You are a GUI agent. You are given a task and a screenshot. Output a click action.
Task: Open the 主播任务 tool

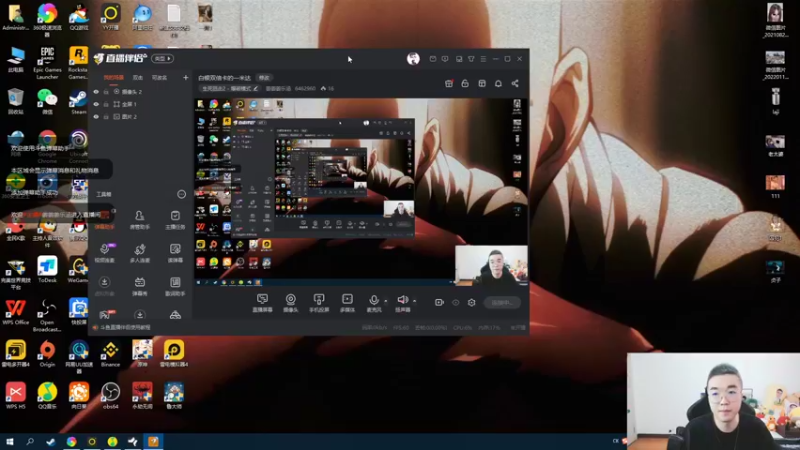pos(175,220)
